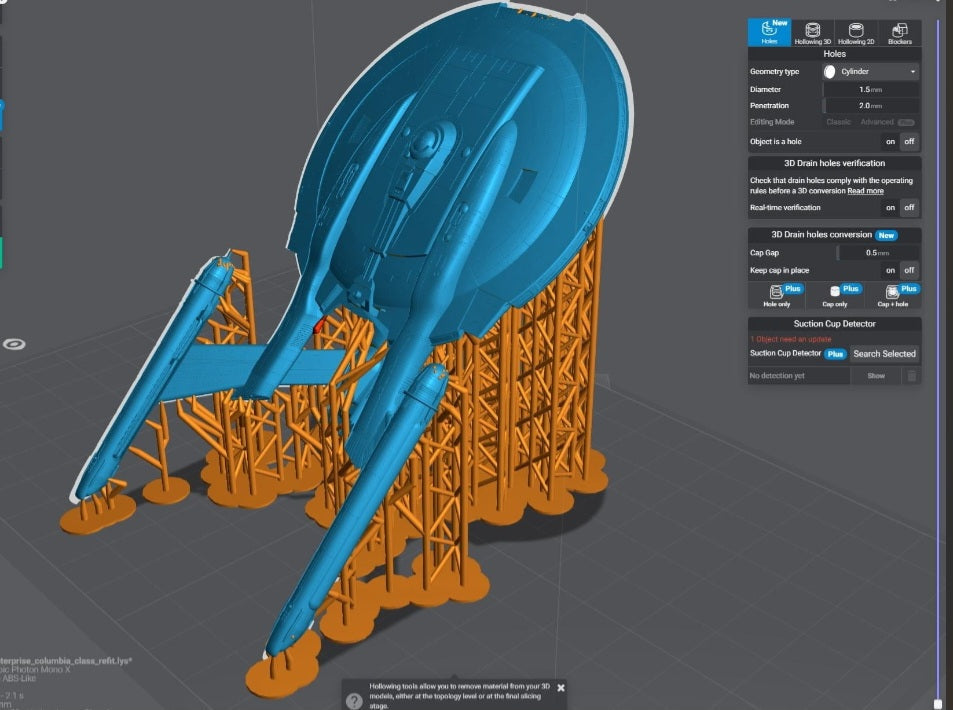The width and height of the screenshot is (953, 710).
Task: Turn Keep cap in place on
Action: (890, 271)
